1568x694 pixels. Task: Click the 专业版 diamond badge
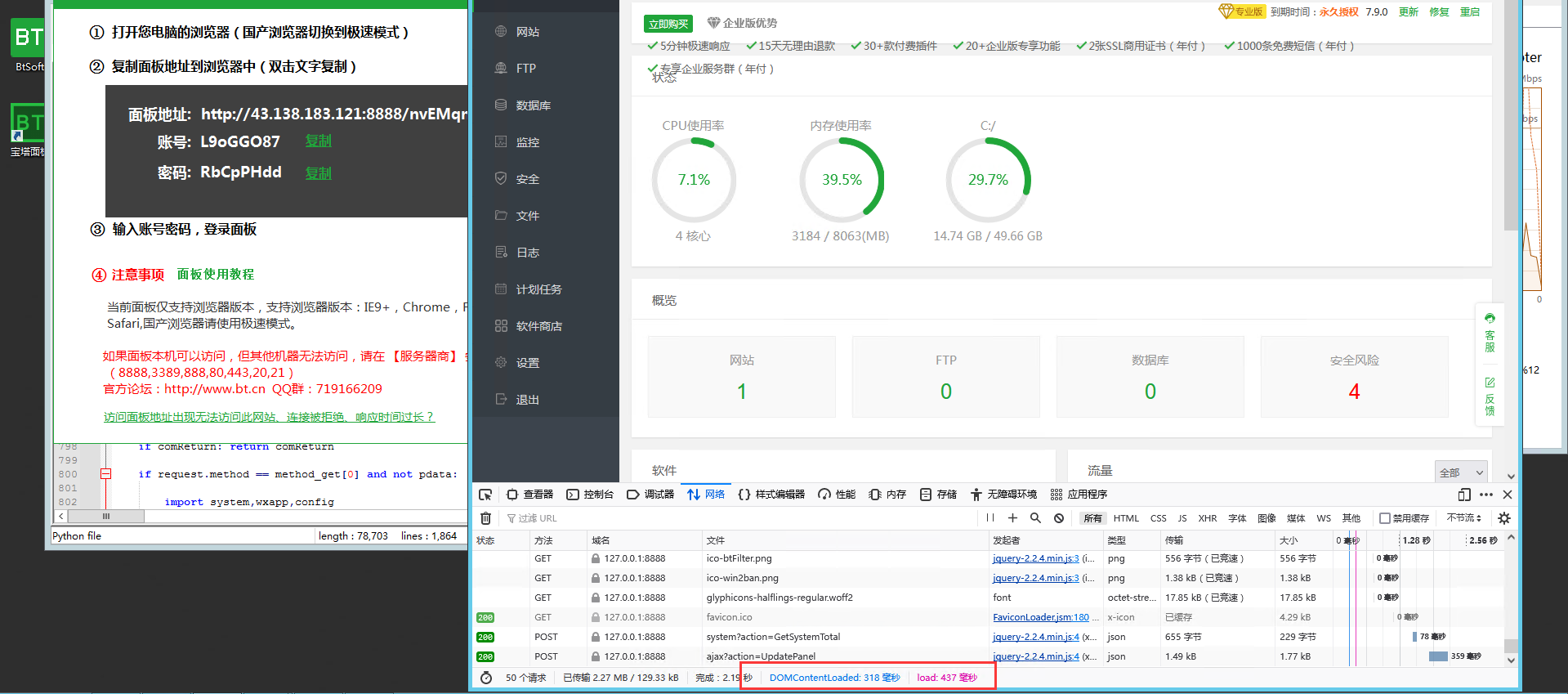coord(1241,11)
